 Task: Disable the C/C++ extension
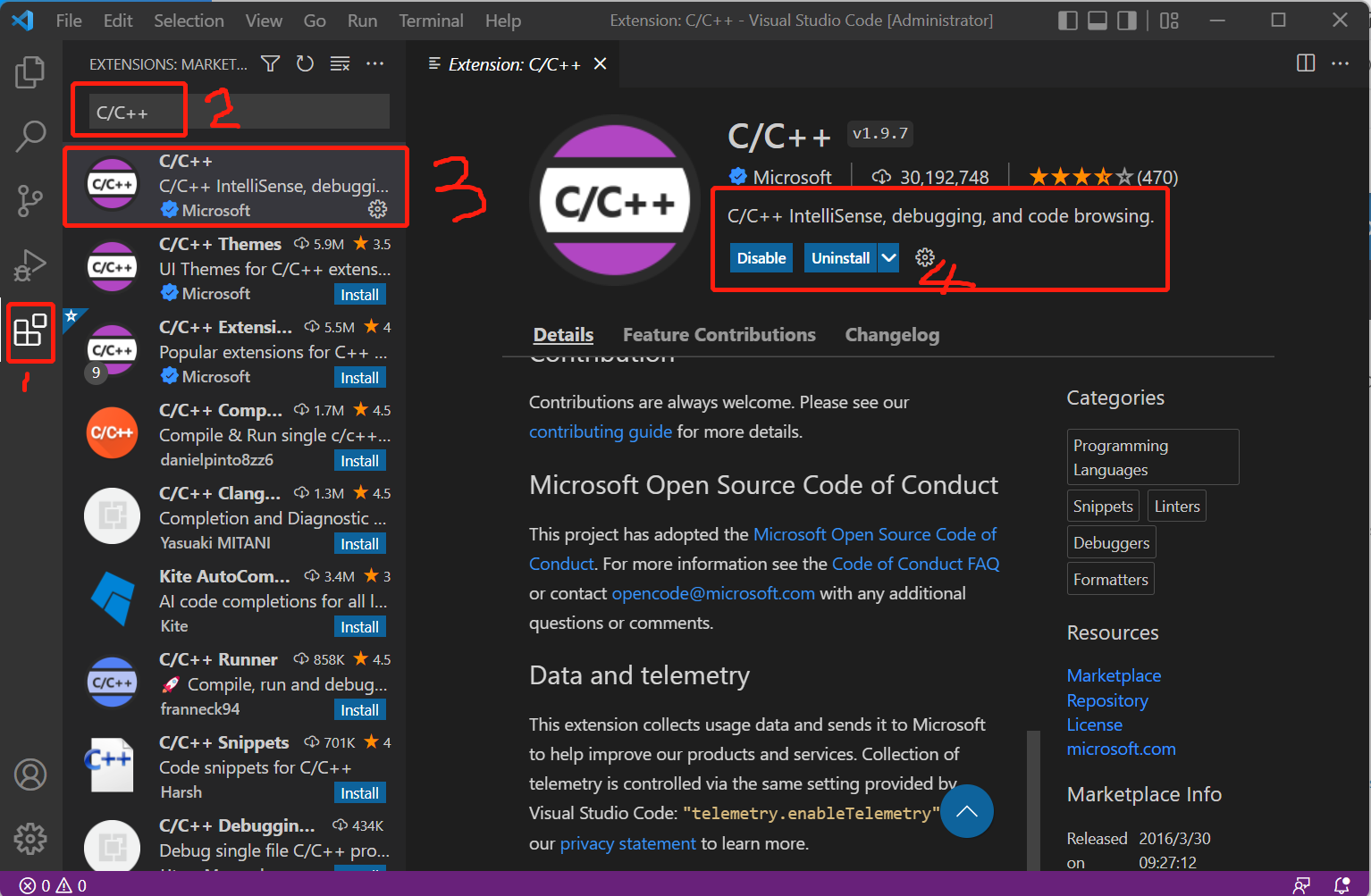[761, 257]
